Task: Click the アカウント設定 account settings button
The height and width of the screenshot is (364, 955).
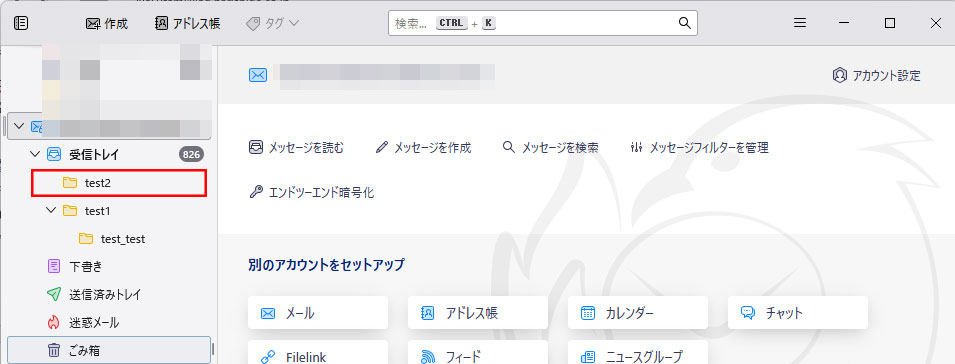Action: coord(876,75)
